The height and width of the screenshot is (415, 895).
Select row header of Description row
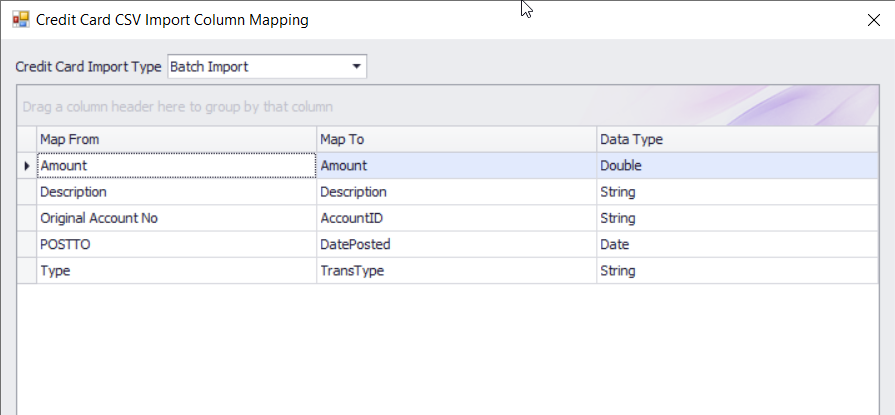click(x=27, y=192)
